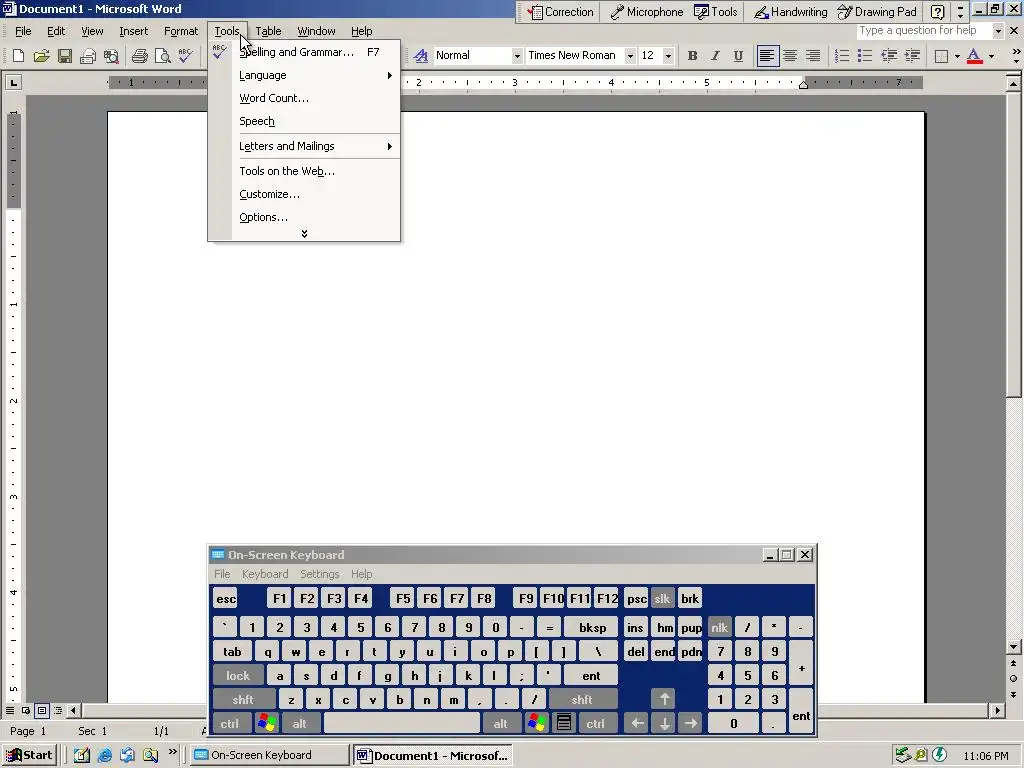Open Handwriting on the Language bar
The height and width of the screenshot is (768, 1024).
pos(790,12)
